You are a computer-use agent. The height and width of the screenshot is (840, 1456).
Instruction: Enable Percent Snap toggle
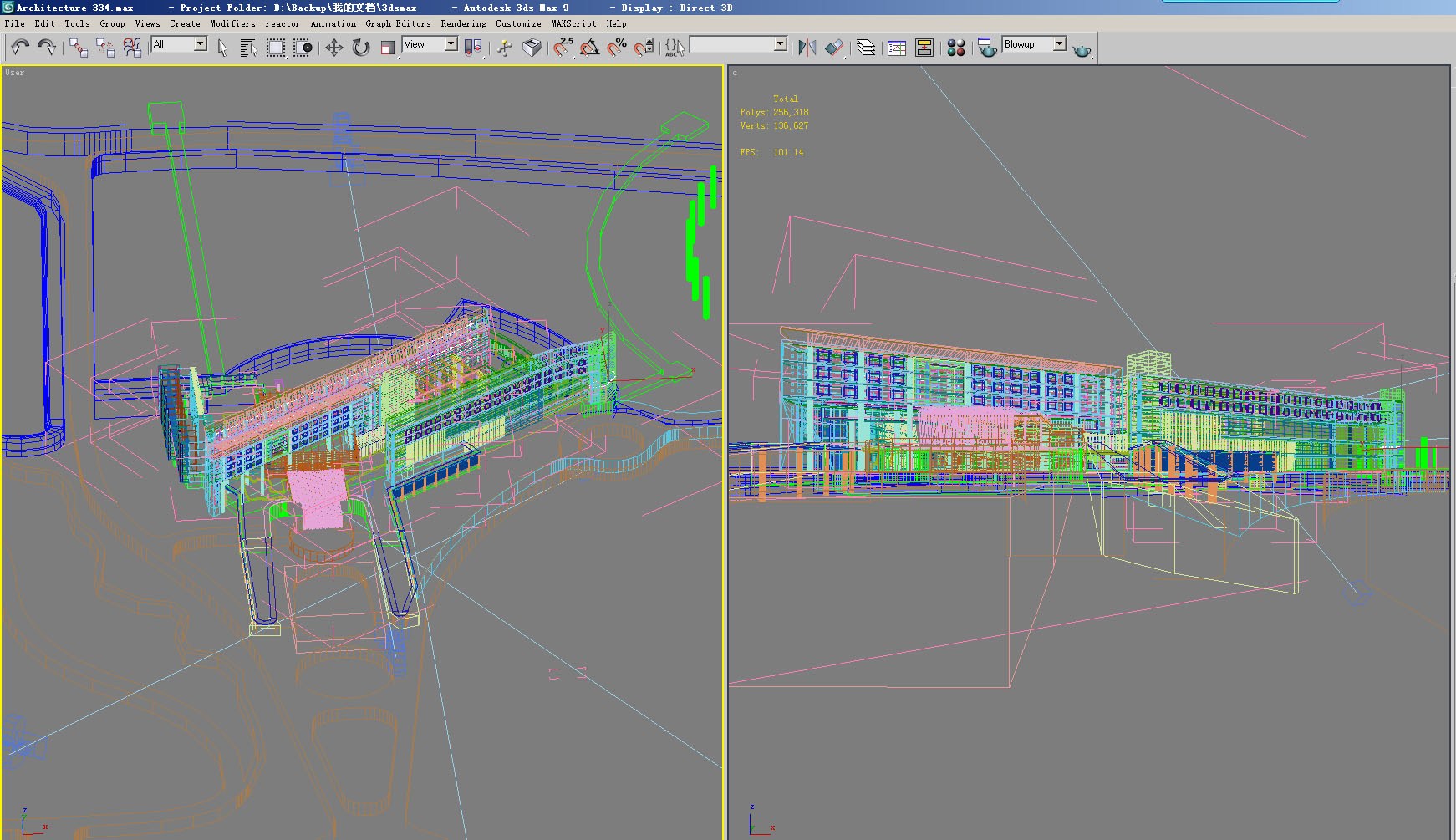(x=619, y=48)
